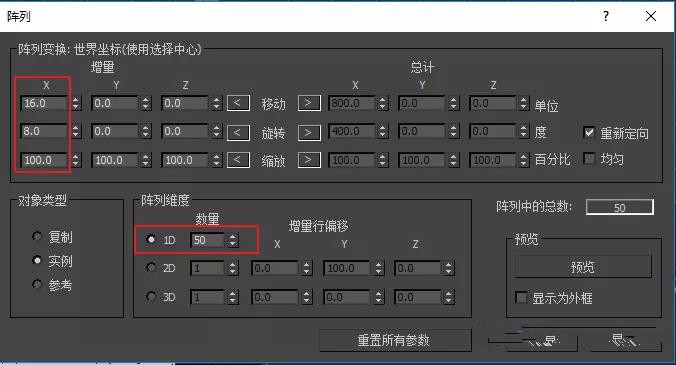Click the left arrow beside 旋转
Image resolution: width=676 pixels, height=365 pixels.
coord(238,132)
